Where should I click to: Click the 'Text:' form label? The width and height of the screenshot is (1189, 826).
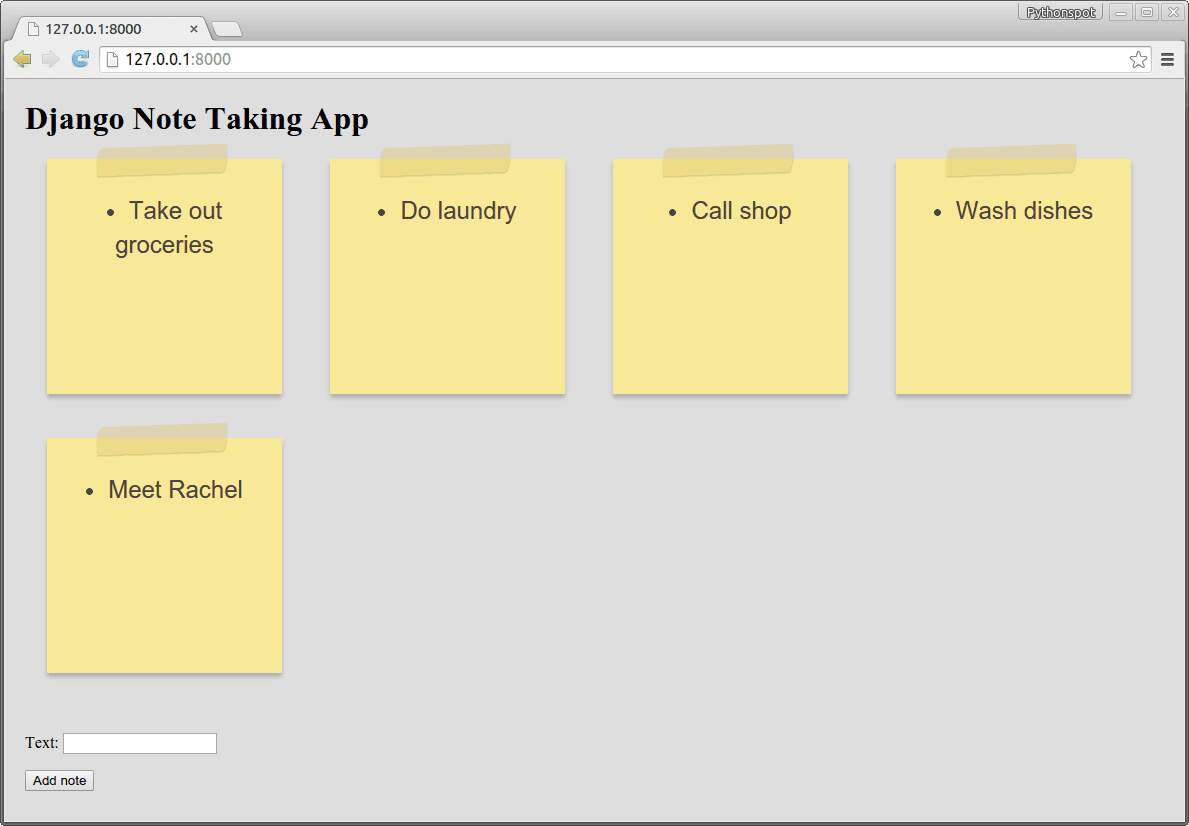click(x=42, y=743)
